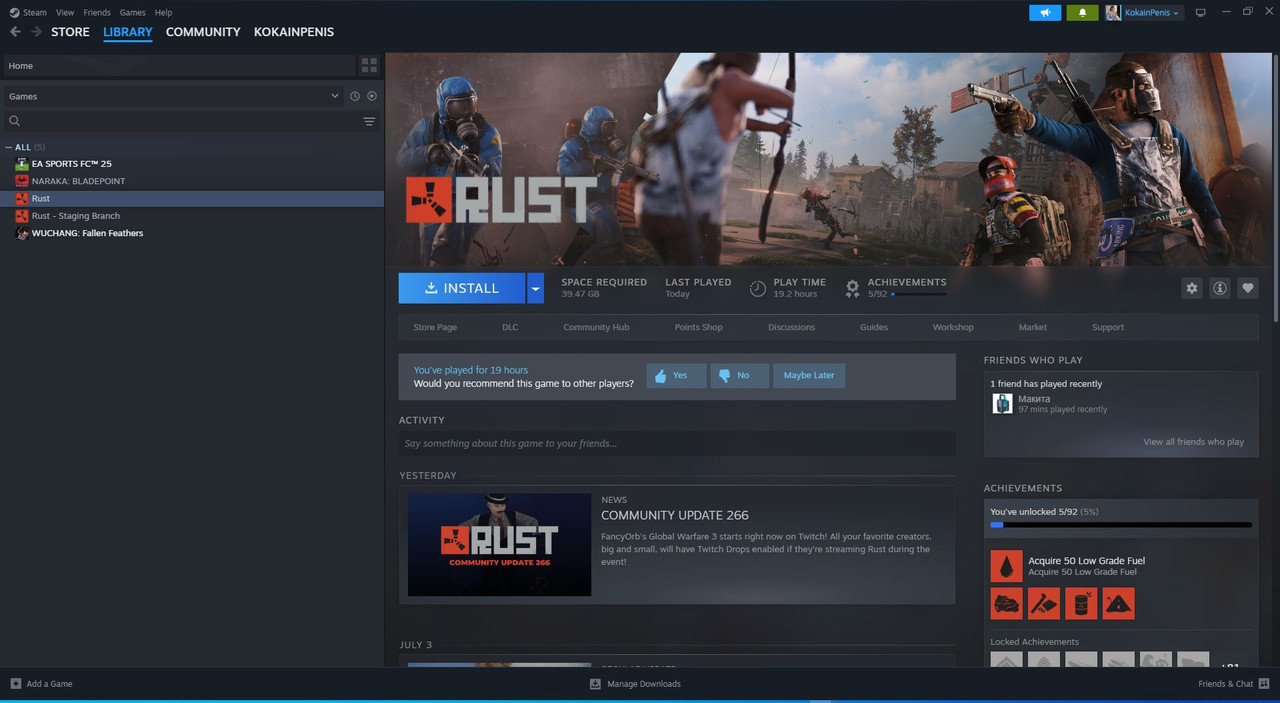Screen dimensions: 1280x703
Task: Open the announcements megaphone button
Action: tap(1045, 13)
